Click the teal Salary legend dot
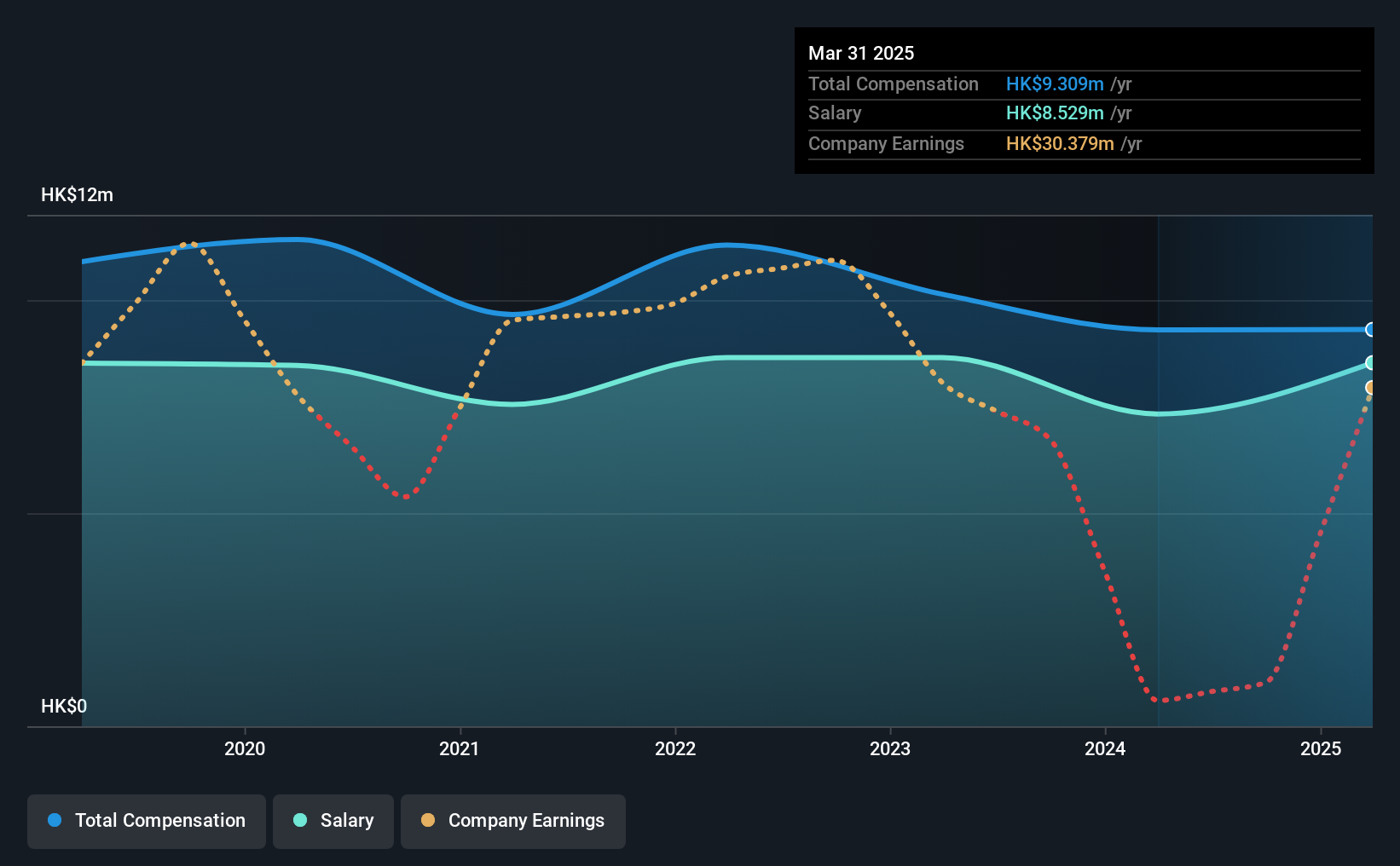 click(x=300, y=820)
